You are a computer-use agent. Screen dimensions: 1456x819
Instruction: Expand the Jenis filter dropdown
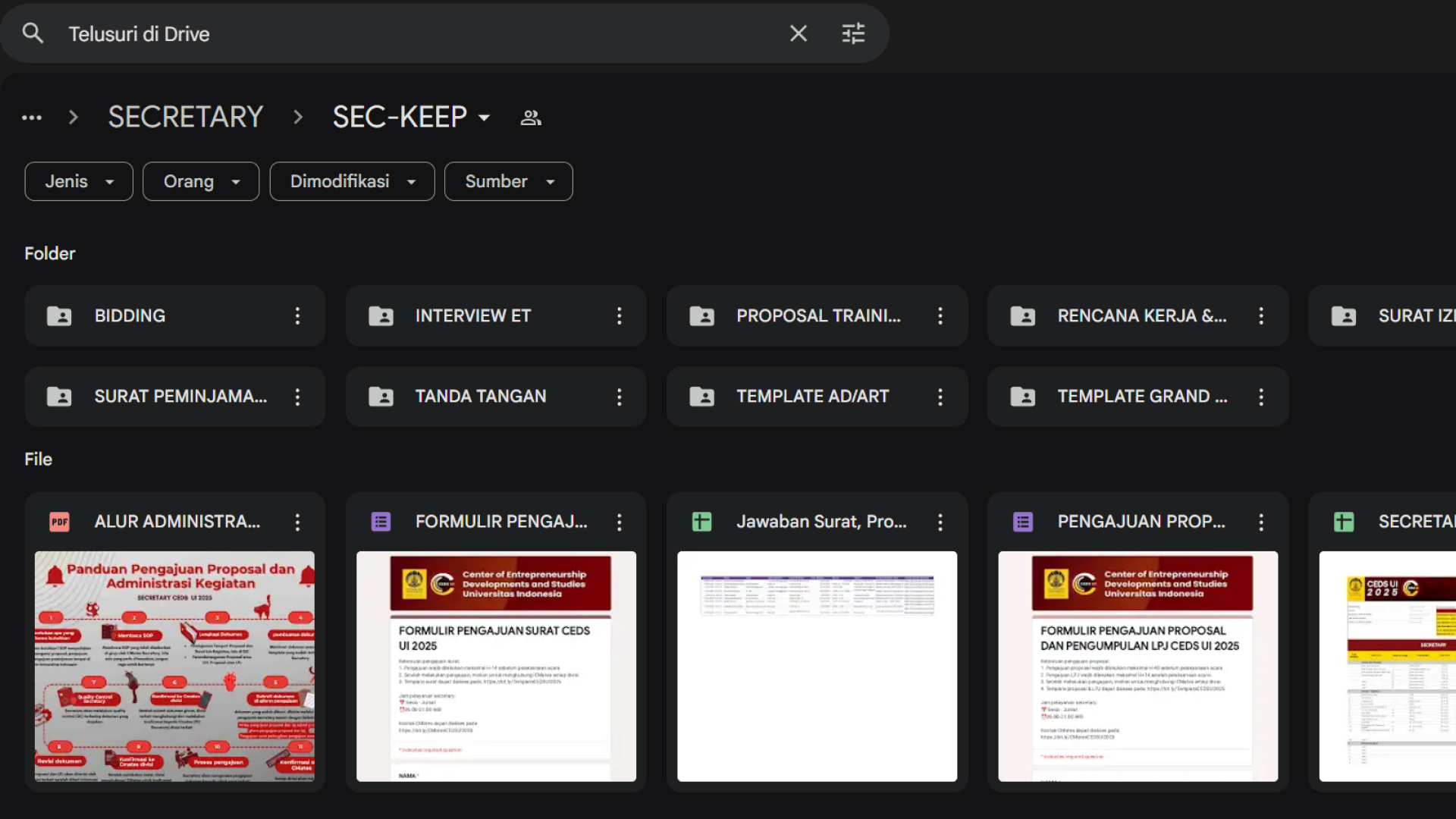[x=79, y=181]
